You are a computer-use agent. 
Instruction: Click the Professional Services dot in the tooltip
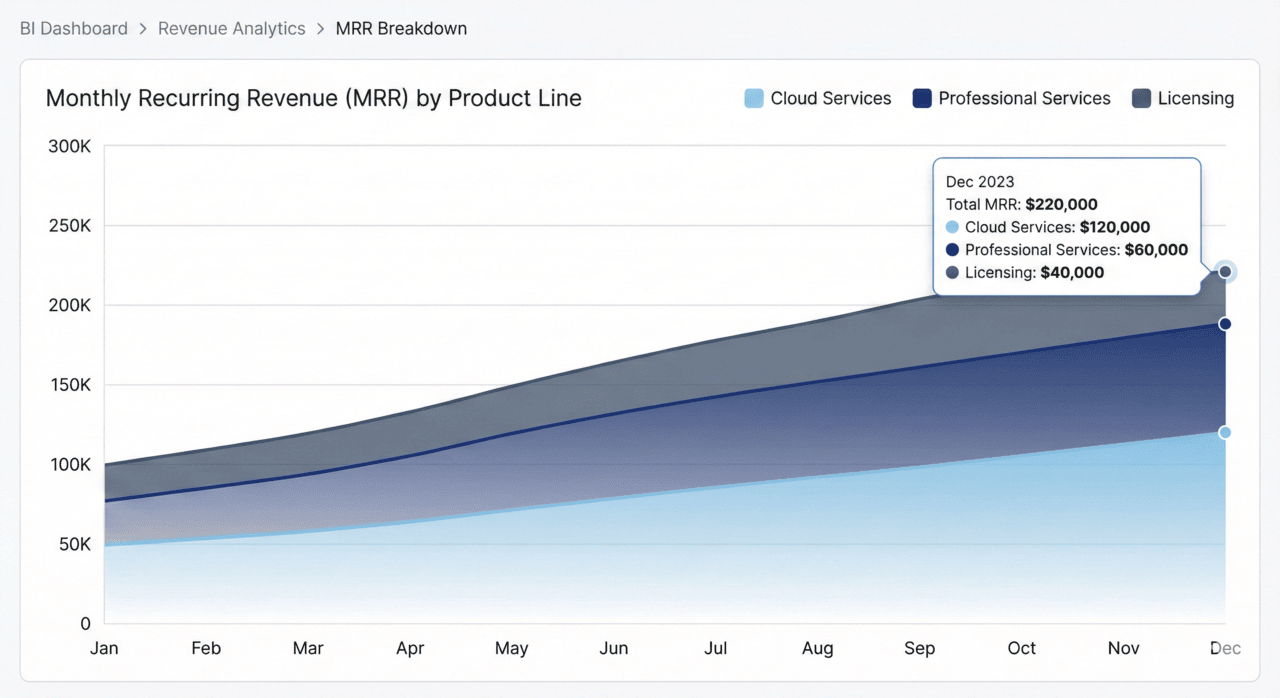(952, 250)
